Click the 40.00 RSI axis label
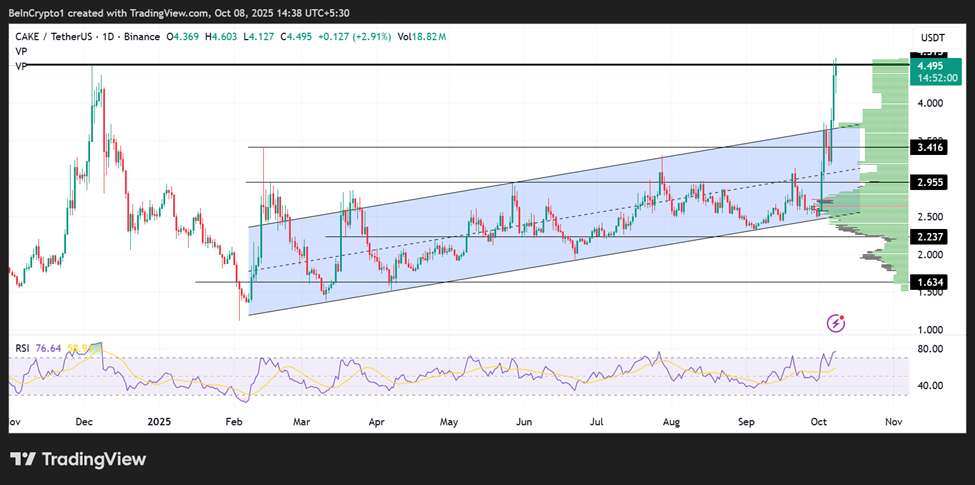 (931, 386)
